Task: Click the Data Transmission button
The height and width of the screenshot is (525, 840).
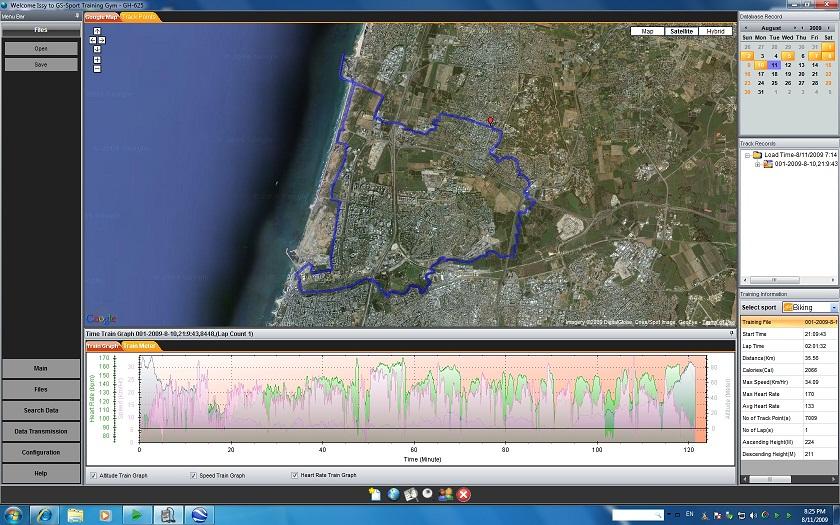Action: [x=41, y=431]
